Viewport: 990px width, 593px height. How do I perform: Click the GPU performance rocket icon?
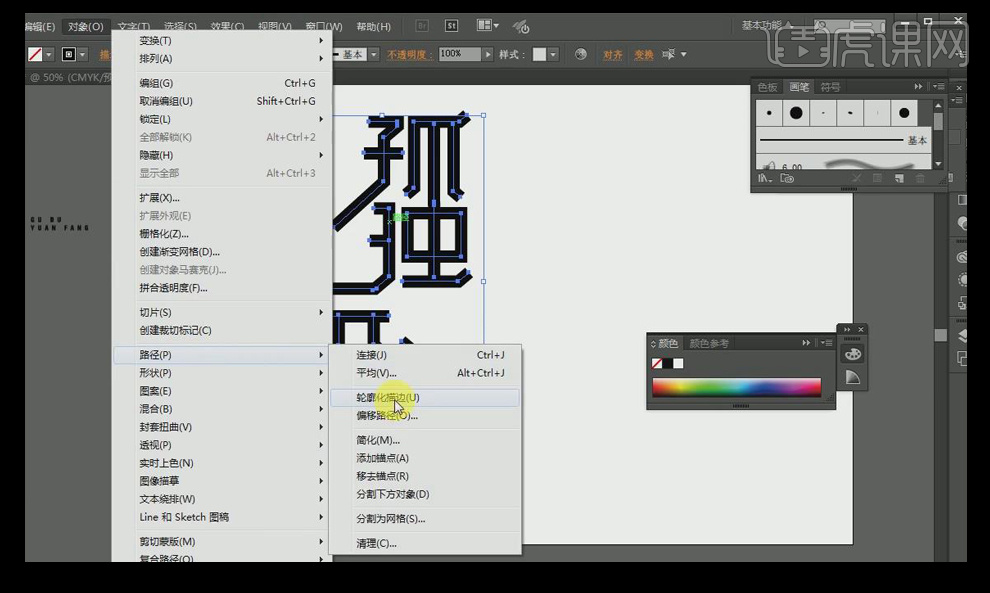521,27
